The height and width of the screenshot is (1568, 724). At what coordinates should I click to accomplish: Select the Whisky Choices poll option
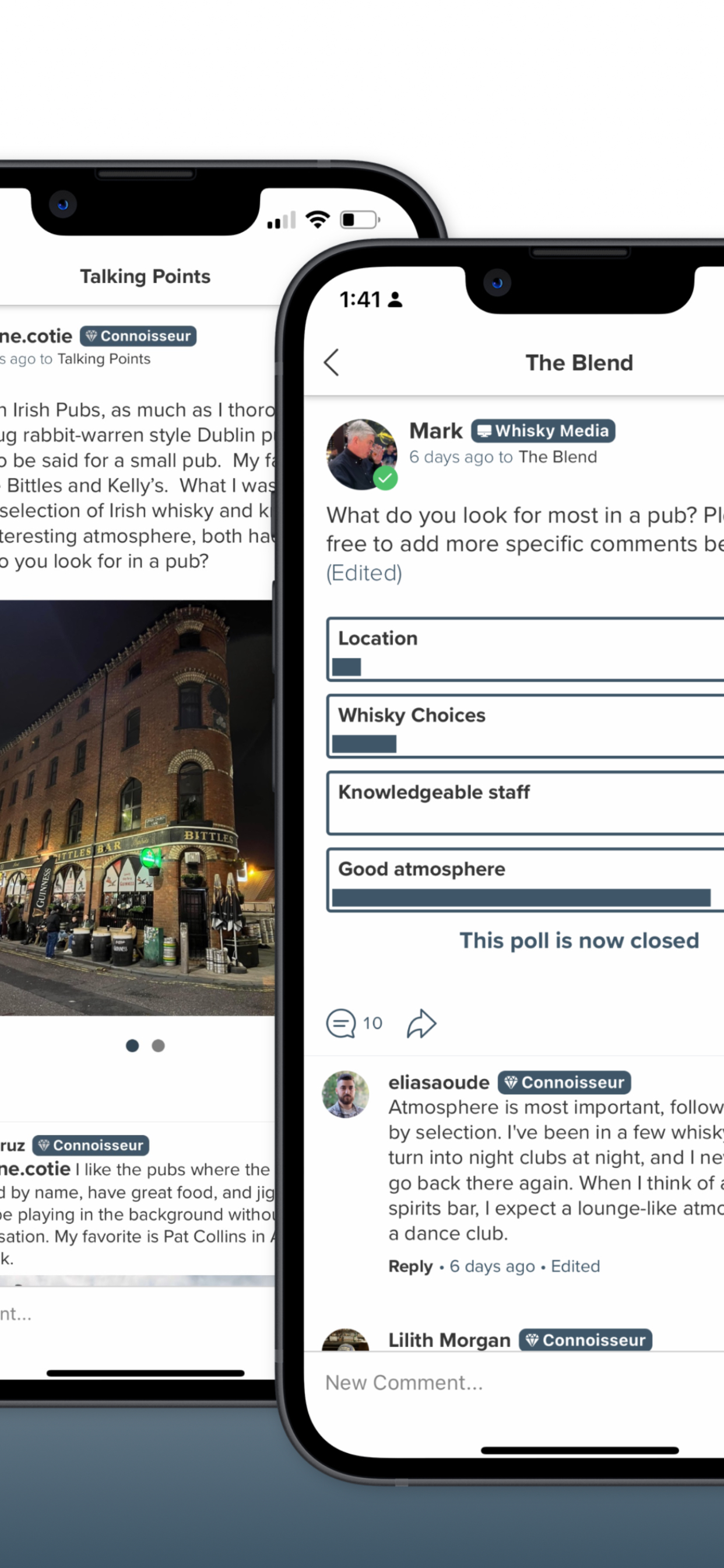pos(526,726)
